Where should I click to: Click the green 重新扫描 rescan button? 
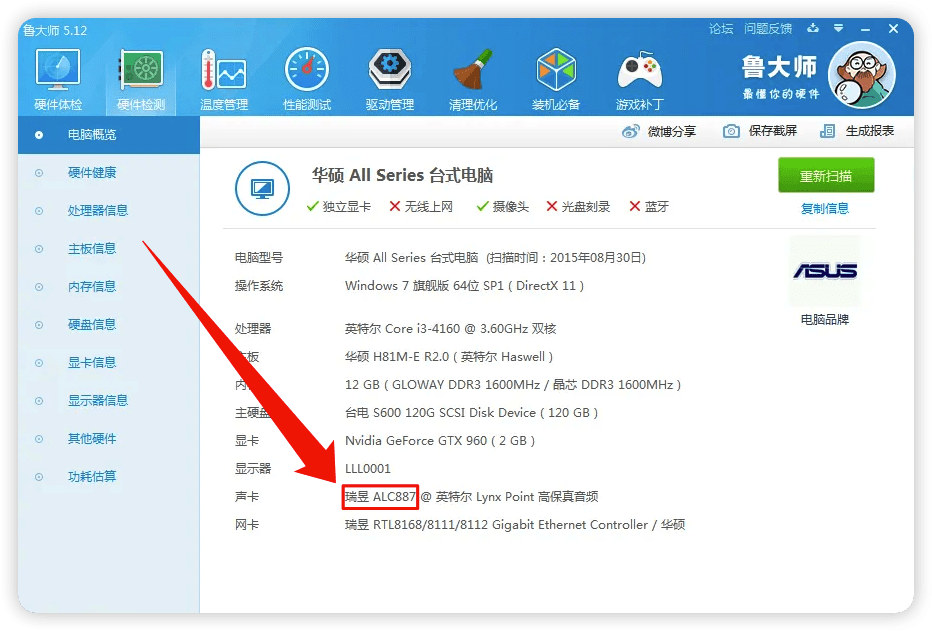[826, 175]
